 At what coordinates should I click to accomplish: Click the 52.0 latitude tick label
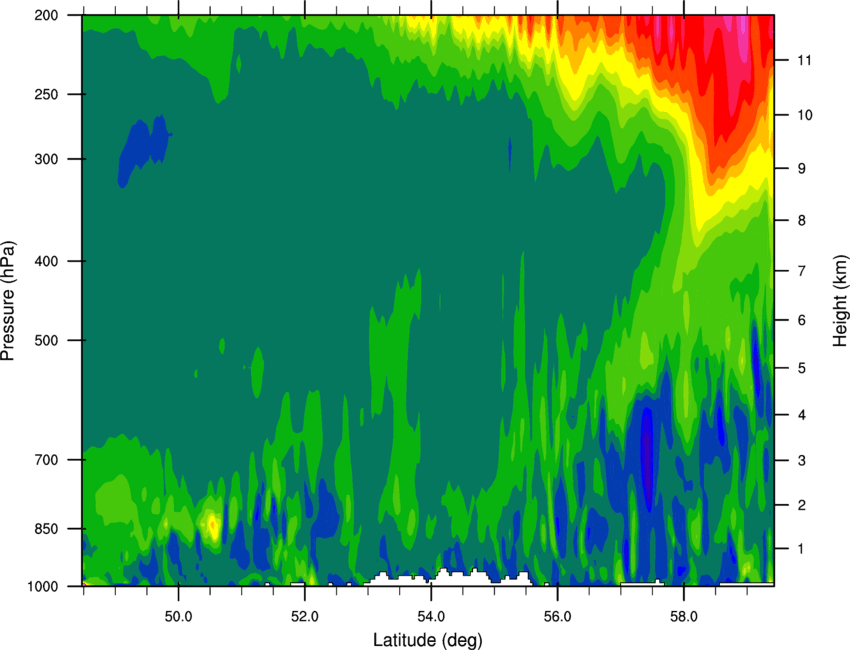[305, 617]
